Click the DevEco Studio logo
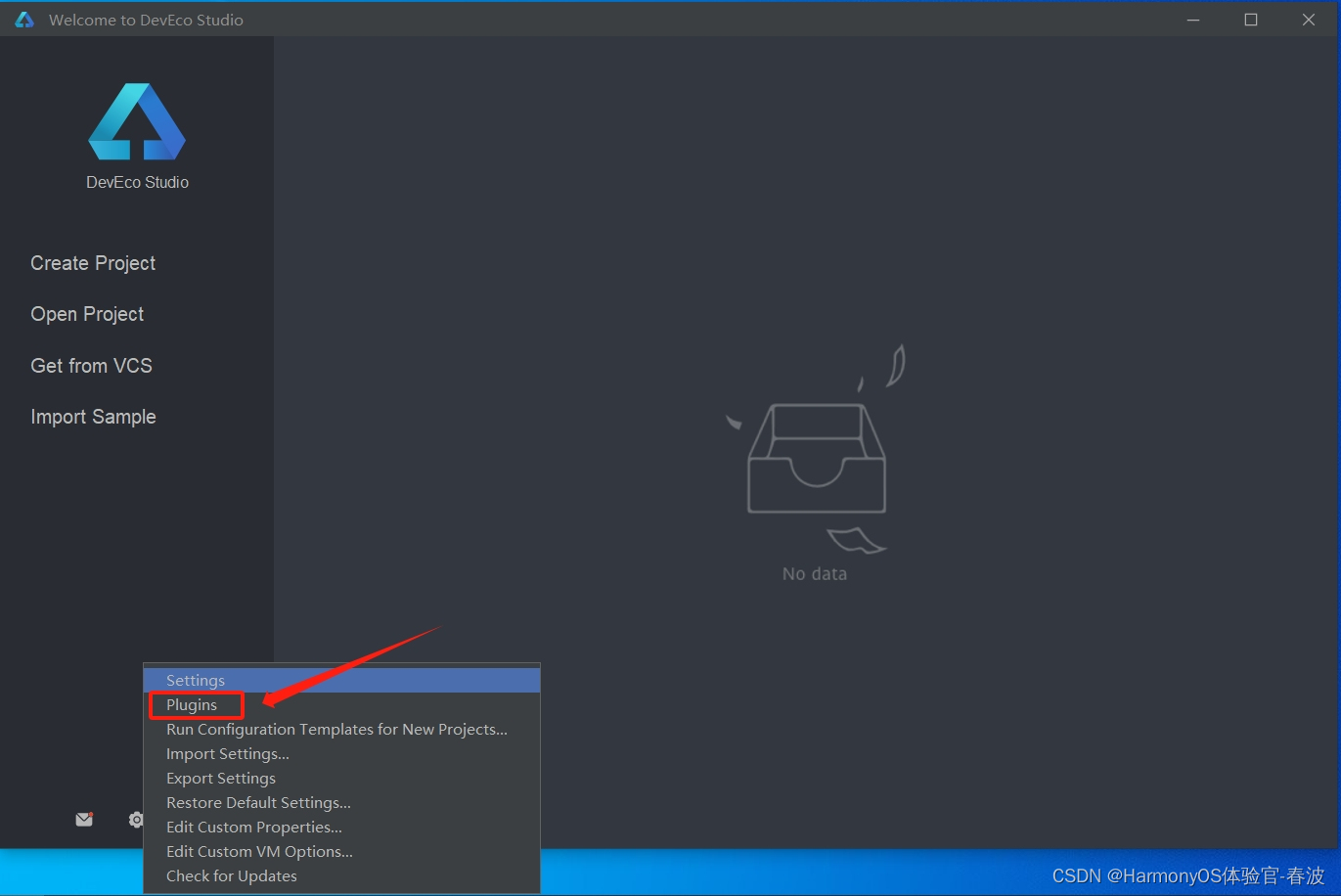The image size is (1341, 896). (137, 121)
